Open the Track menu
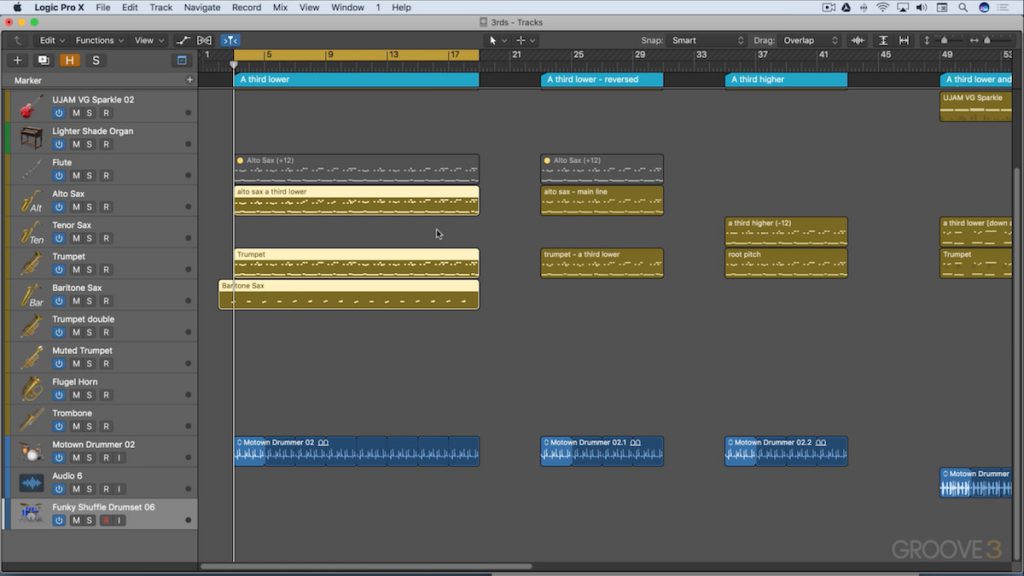1024x576 pixels. tap(161, 7)
